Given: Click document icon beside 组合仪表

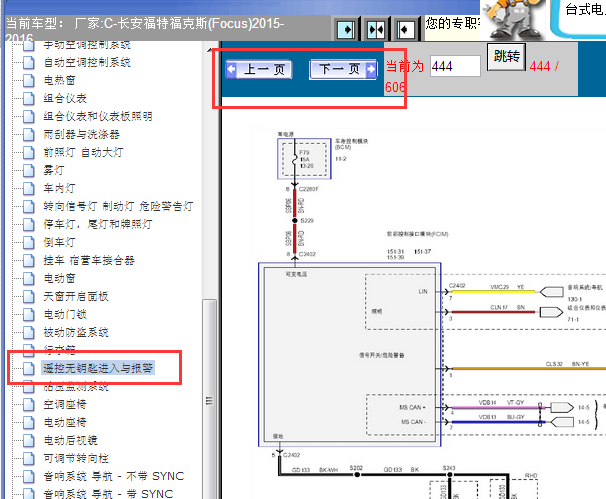Looking at the screenshot, I should pyautogui.click(x=28, y=98).
